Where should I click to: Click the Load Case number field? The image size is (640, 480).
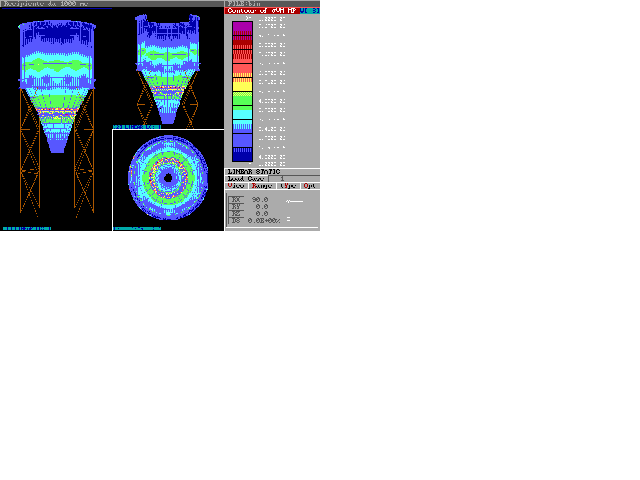coord(282,179)
